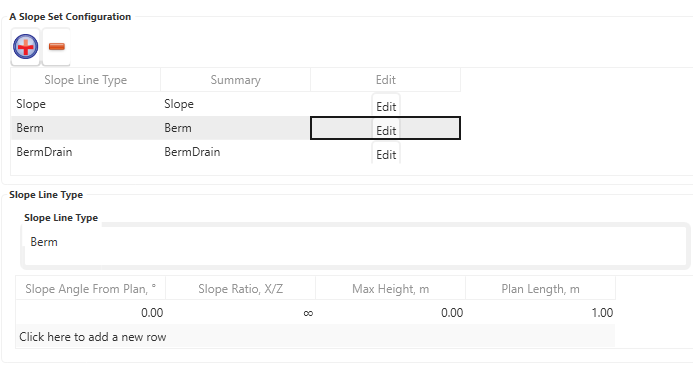Click the Slope Angle From Plan value 0.00
Image resolution: width=693 pixels, height=370 pixels.
[91, 313]
